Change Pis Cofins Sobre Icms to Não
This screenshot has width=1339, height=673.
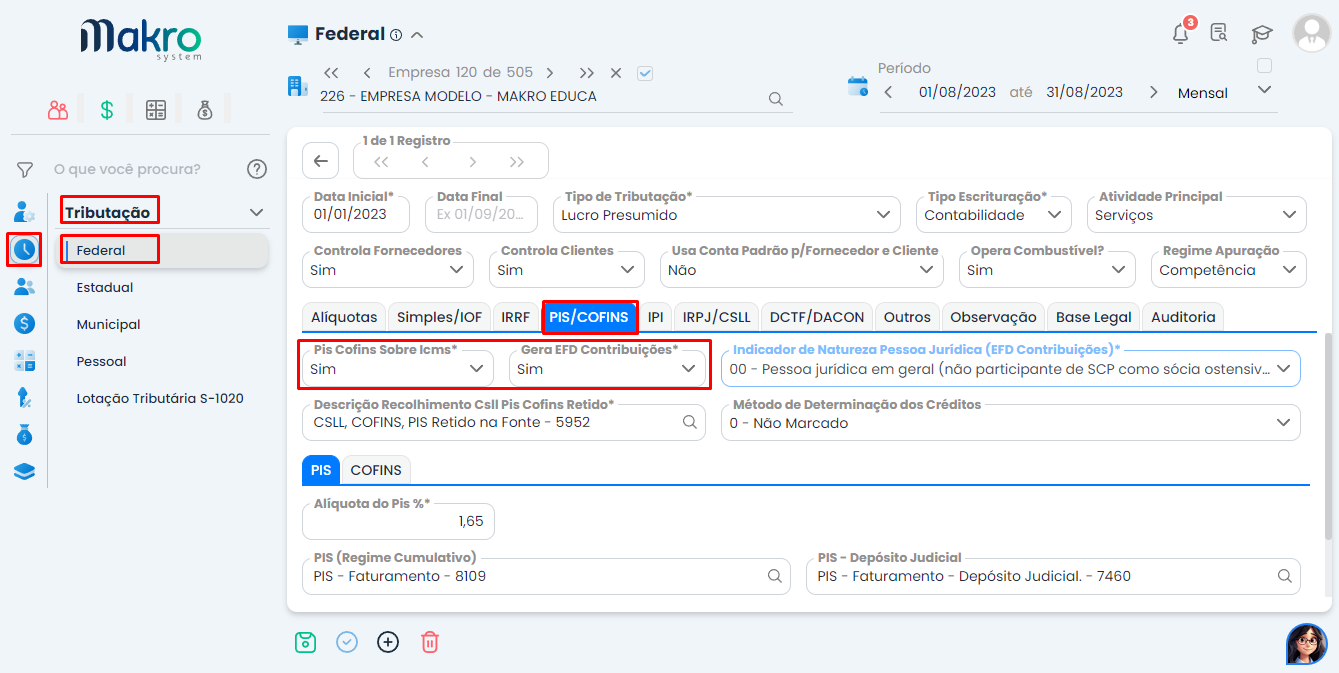click(x=477, y=368)
